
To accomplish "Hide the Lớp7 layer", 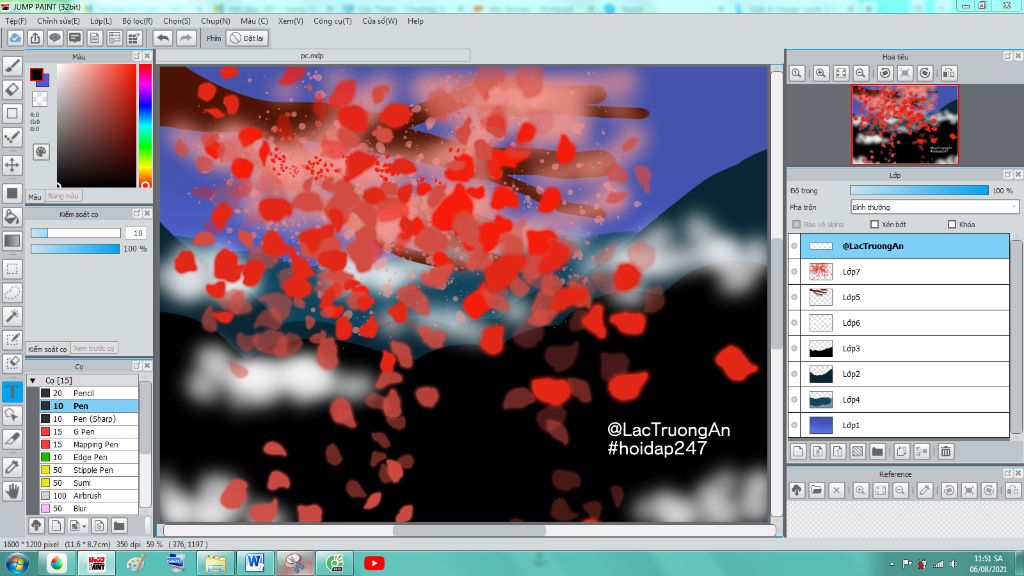I will (794, 272).
